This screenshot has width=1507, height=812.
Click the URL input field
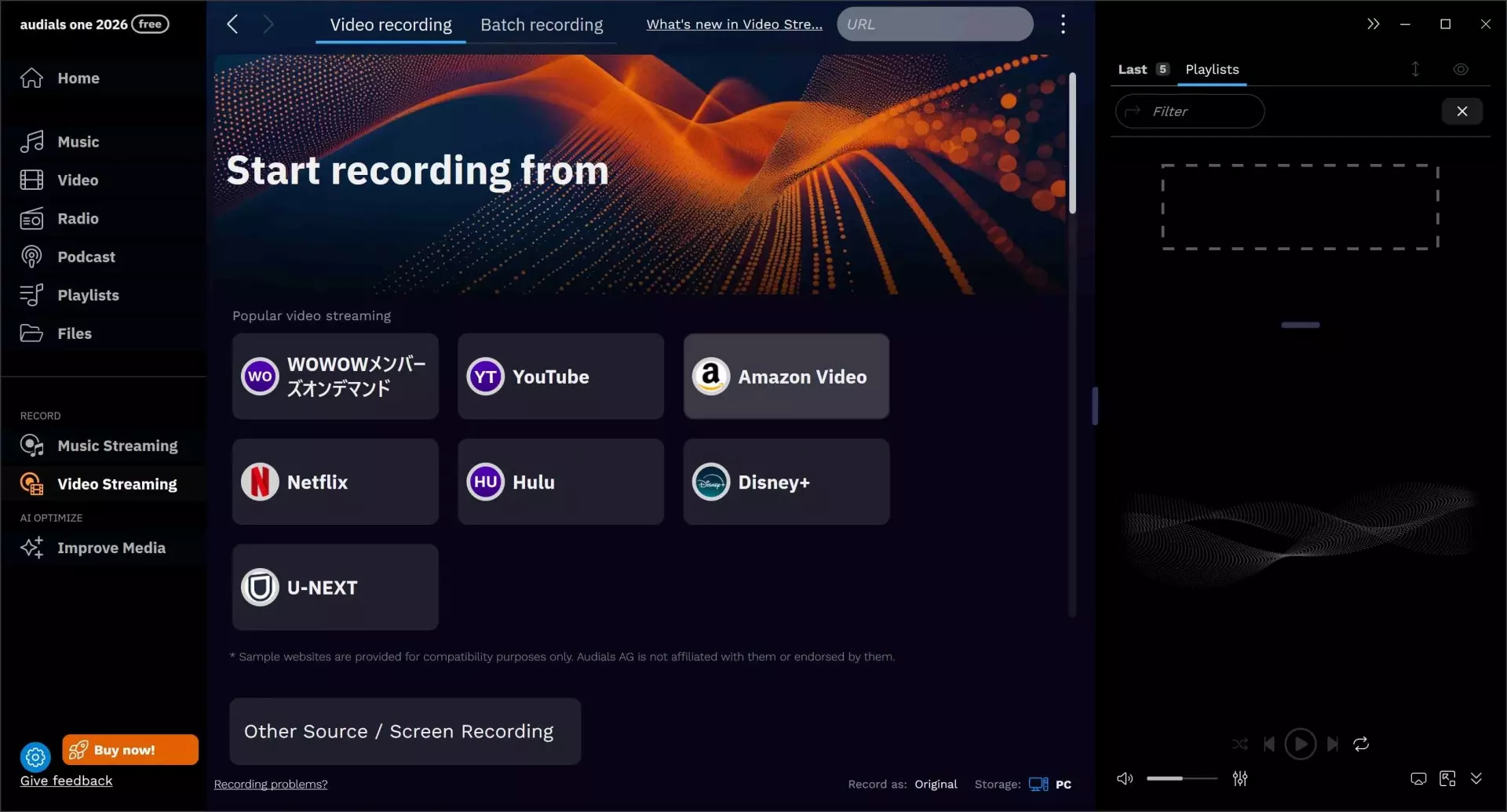(x=935, y=24)
